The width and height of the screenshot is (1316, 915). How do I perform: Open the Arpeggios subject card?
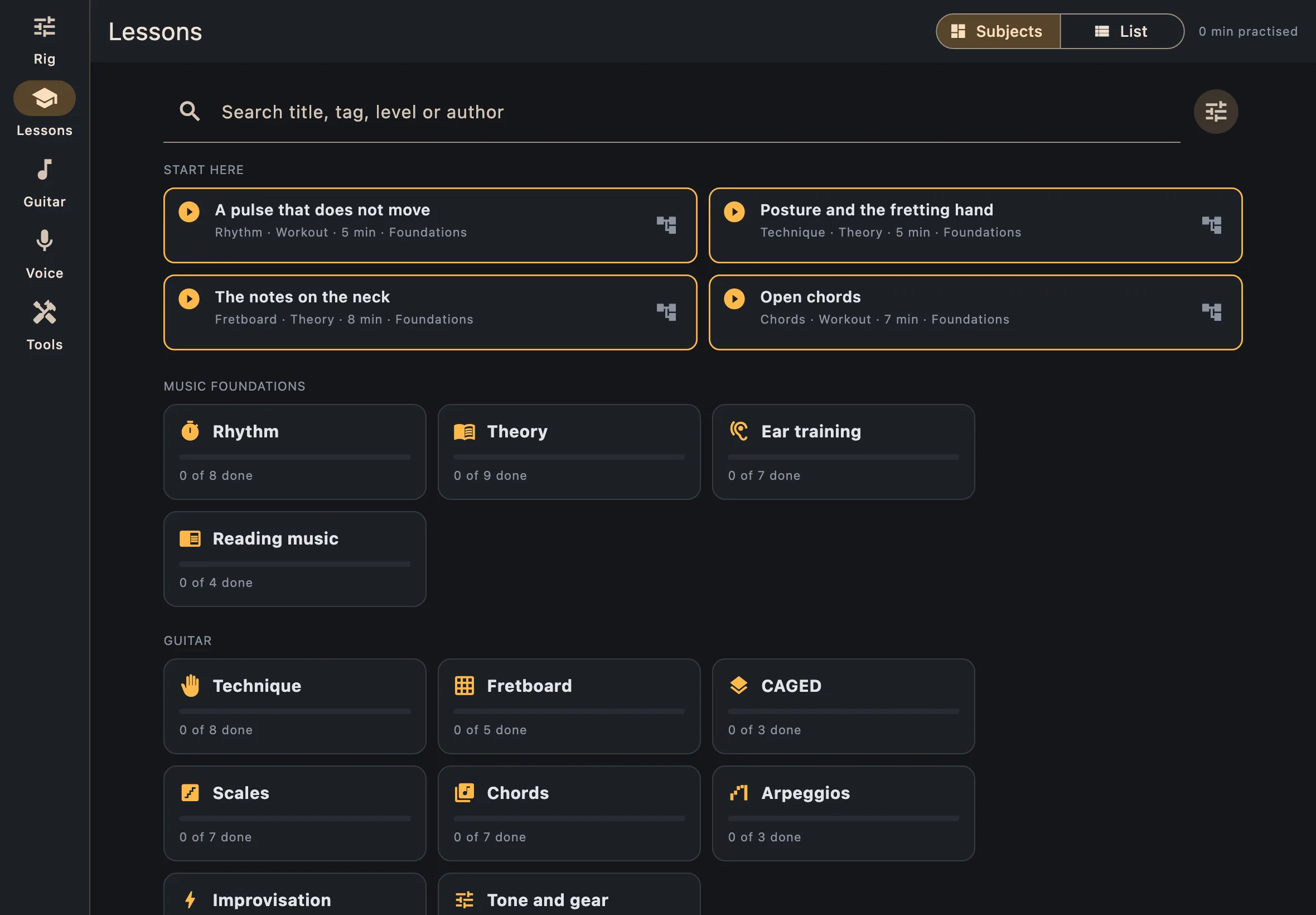click(x=843, y=813)
